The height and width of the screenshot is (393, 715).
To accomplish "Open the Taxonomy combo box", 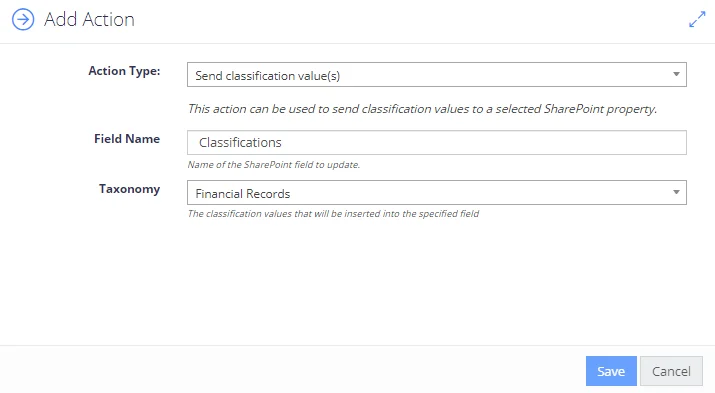I will click(436, 192).
